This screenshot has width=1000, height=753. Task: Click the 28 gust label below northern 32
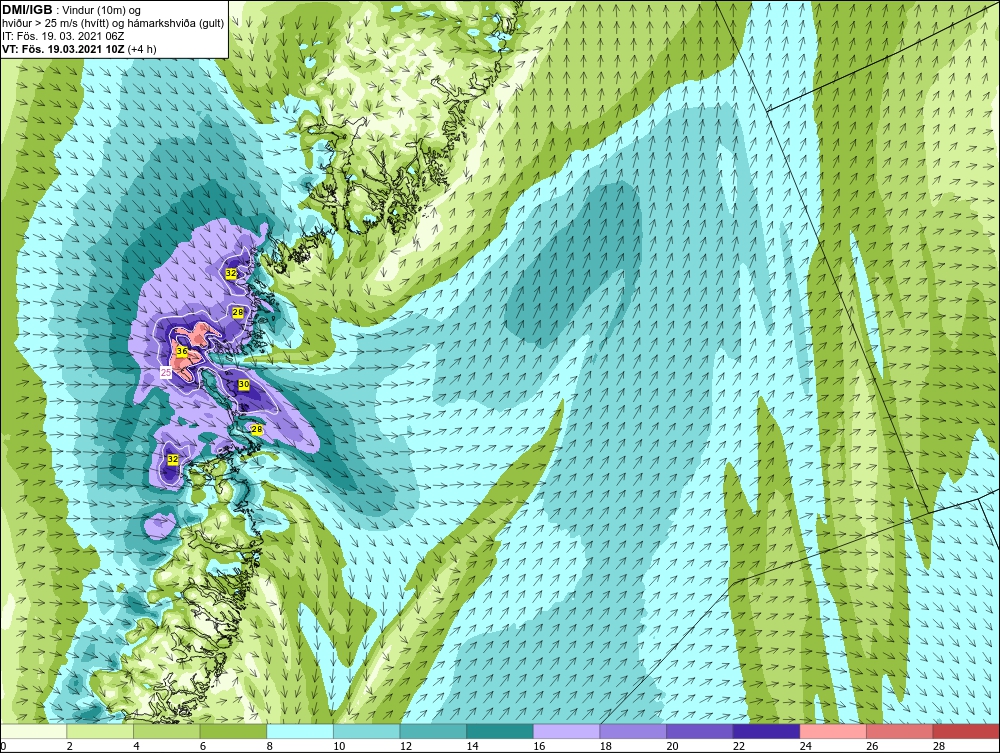click(x=238, y=312)
